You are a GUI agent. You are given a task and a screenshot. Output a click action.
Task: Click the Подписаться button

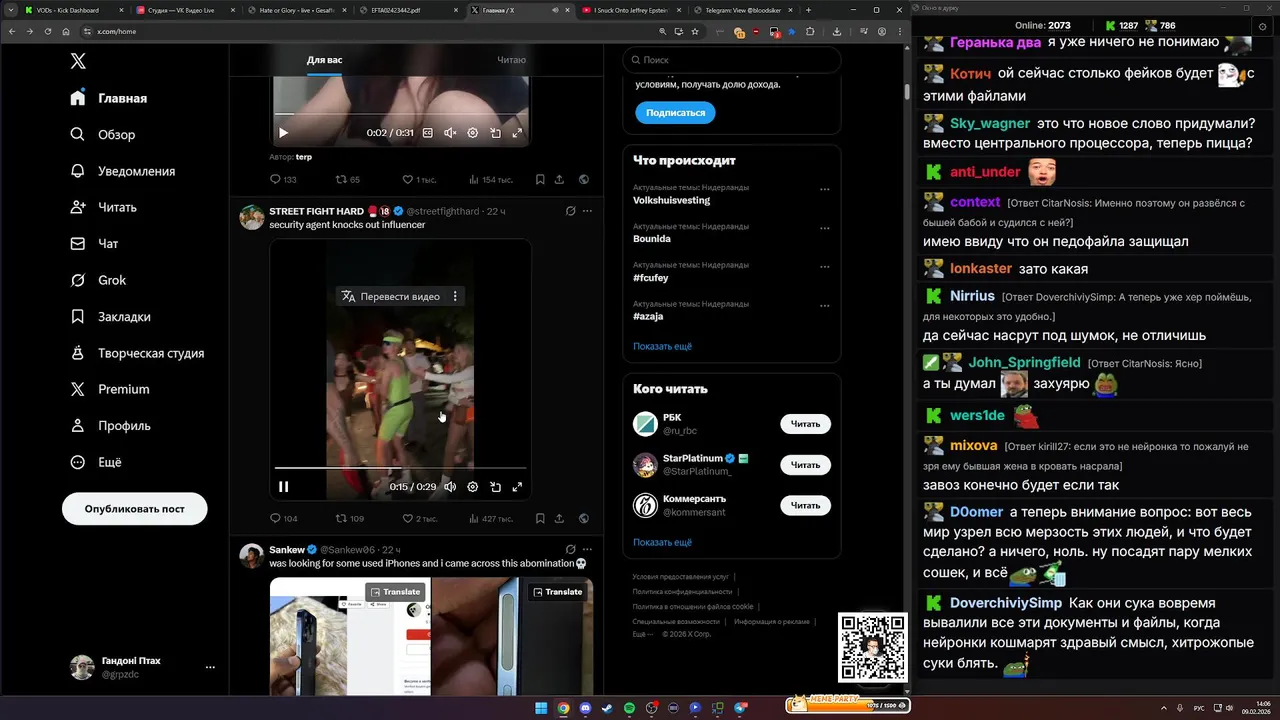point(675,113)
